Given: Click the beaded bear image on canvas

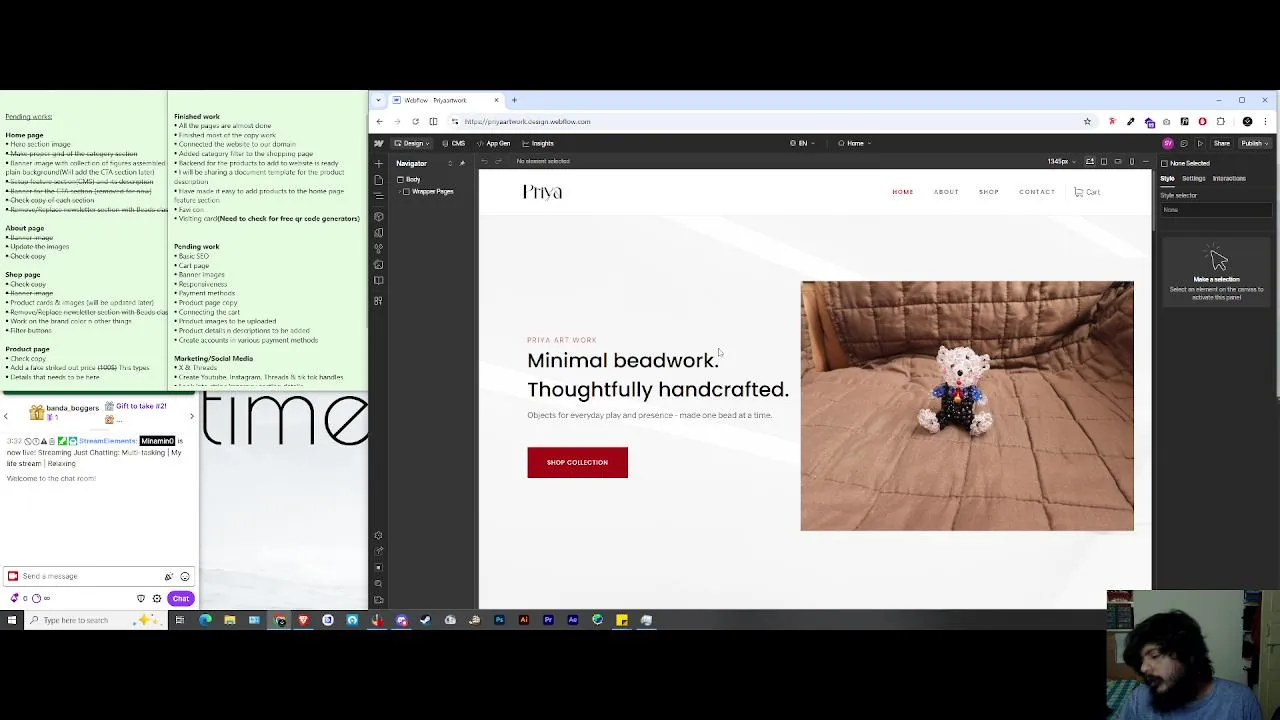Looking at the screenshot, I should point(967,405).
